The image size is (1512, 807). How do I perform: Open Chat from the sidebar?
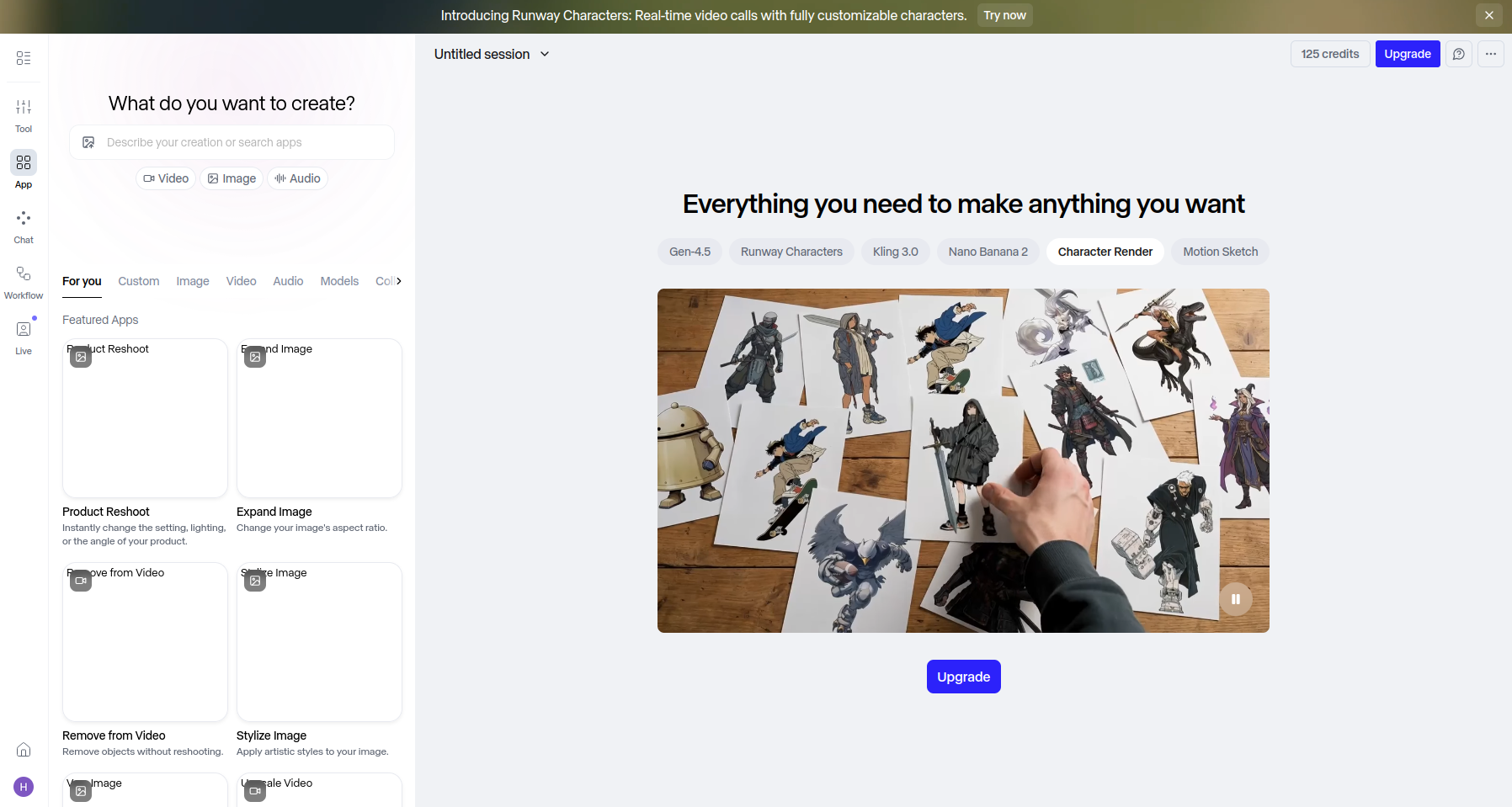coord(24,226)
